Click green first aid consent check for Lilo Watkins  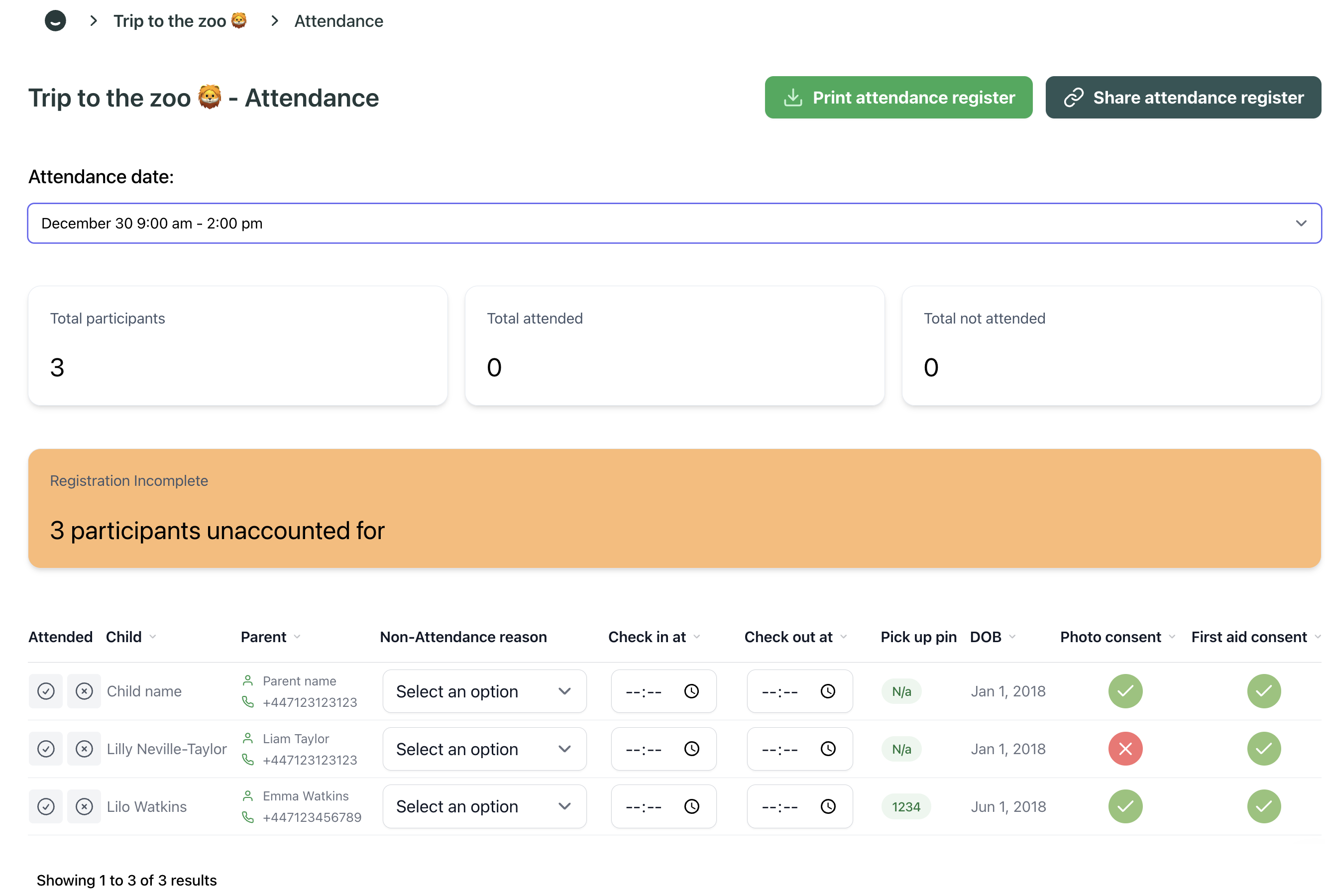[x=1263, y=806]
